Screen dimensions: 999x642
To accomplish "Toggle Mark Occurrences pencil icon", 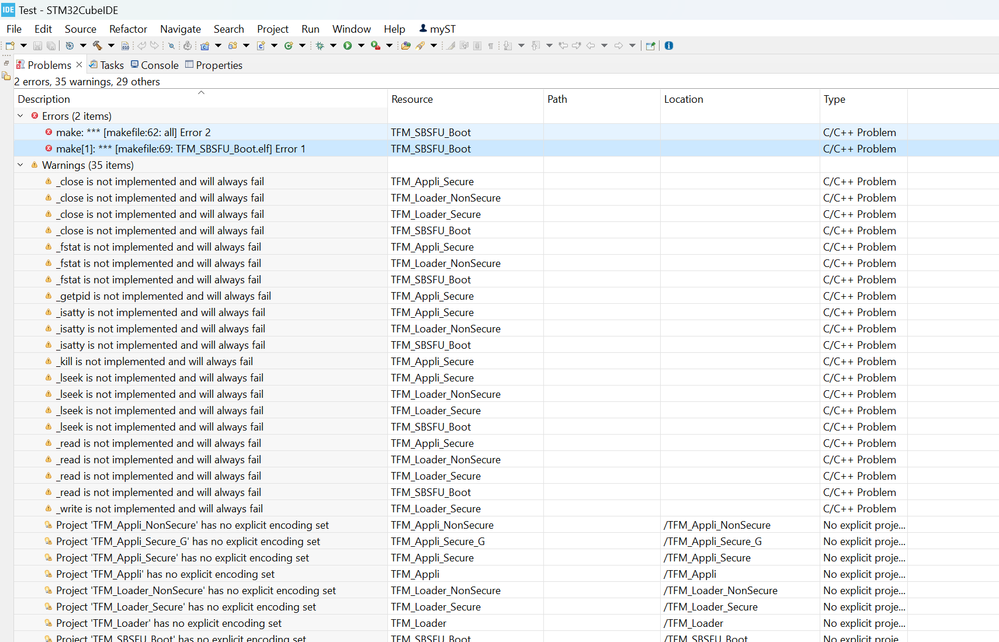I will click(450, 46).
